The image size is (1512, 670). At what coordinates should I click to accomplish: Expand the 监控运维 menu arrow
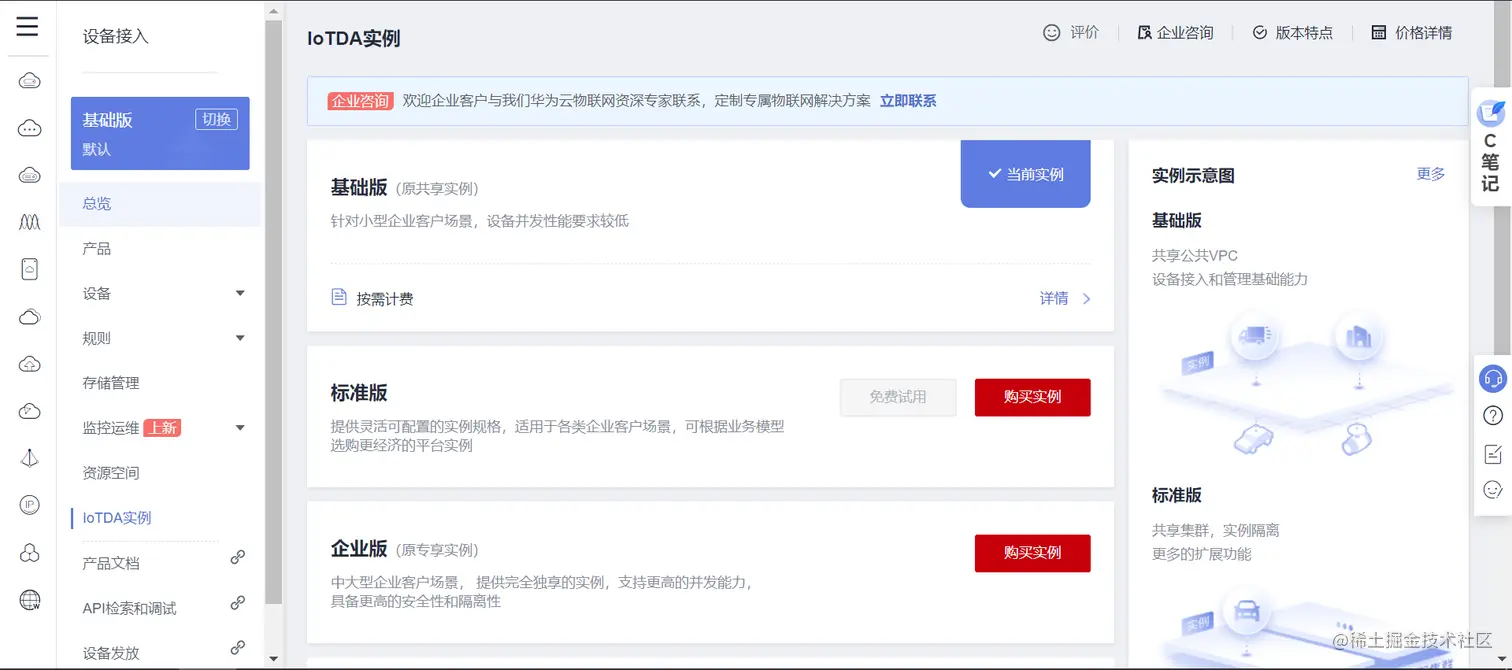click(240, 428)
